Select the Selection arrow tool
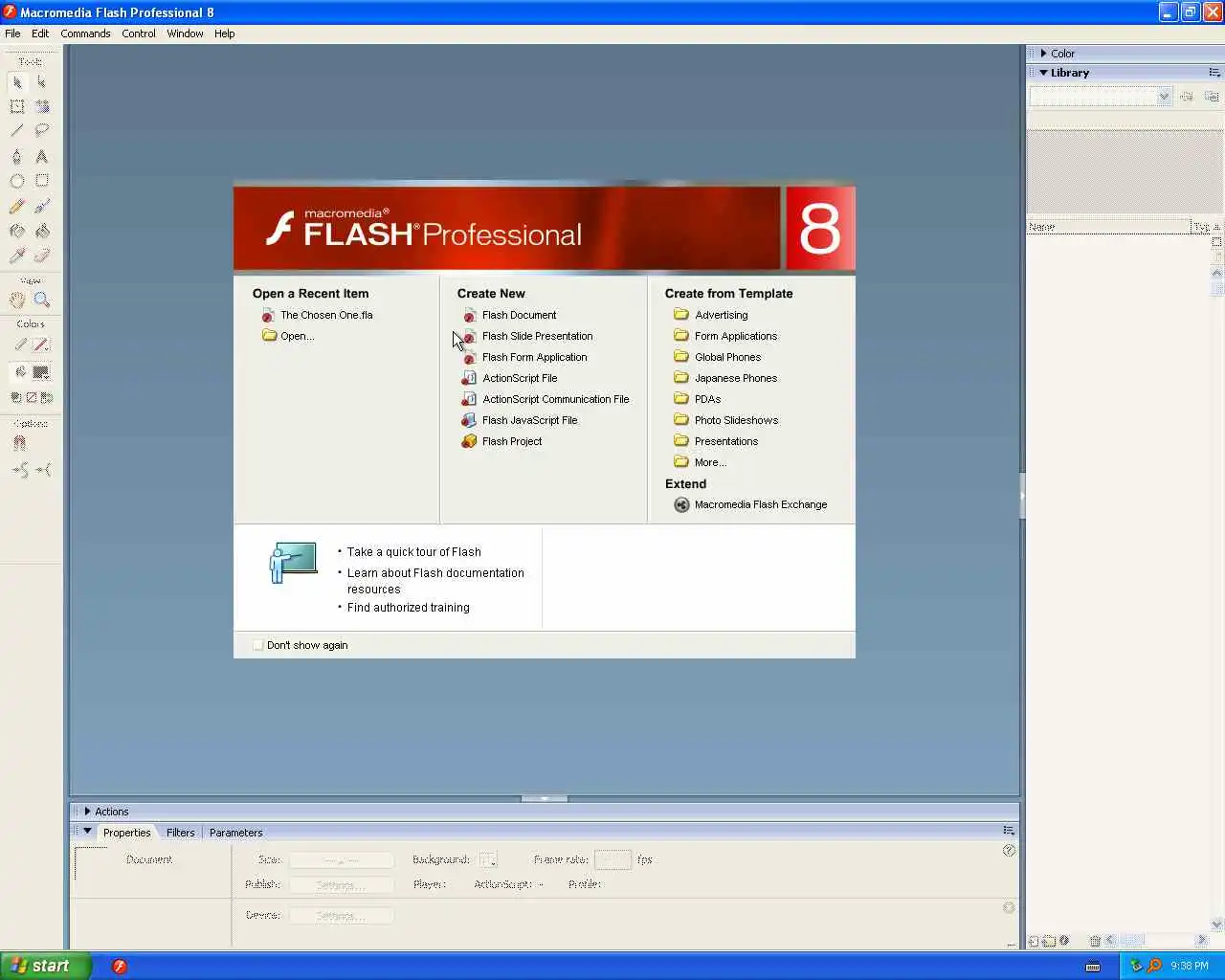1225x980 pixels. (17, 82)
